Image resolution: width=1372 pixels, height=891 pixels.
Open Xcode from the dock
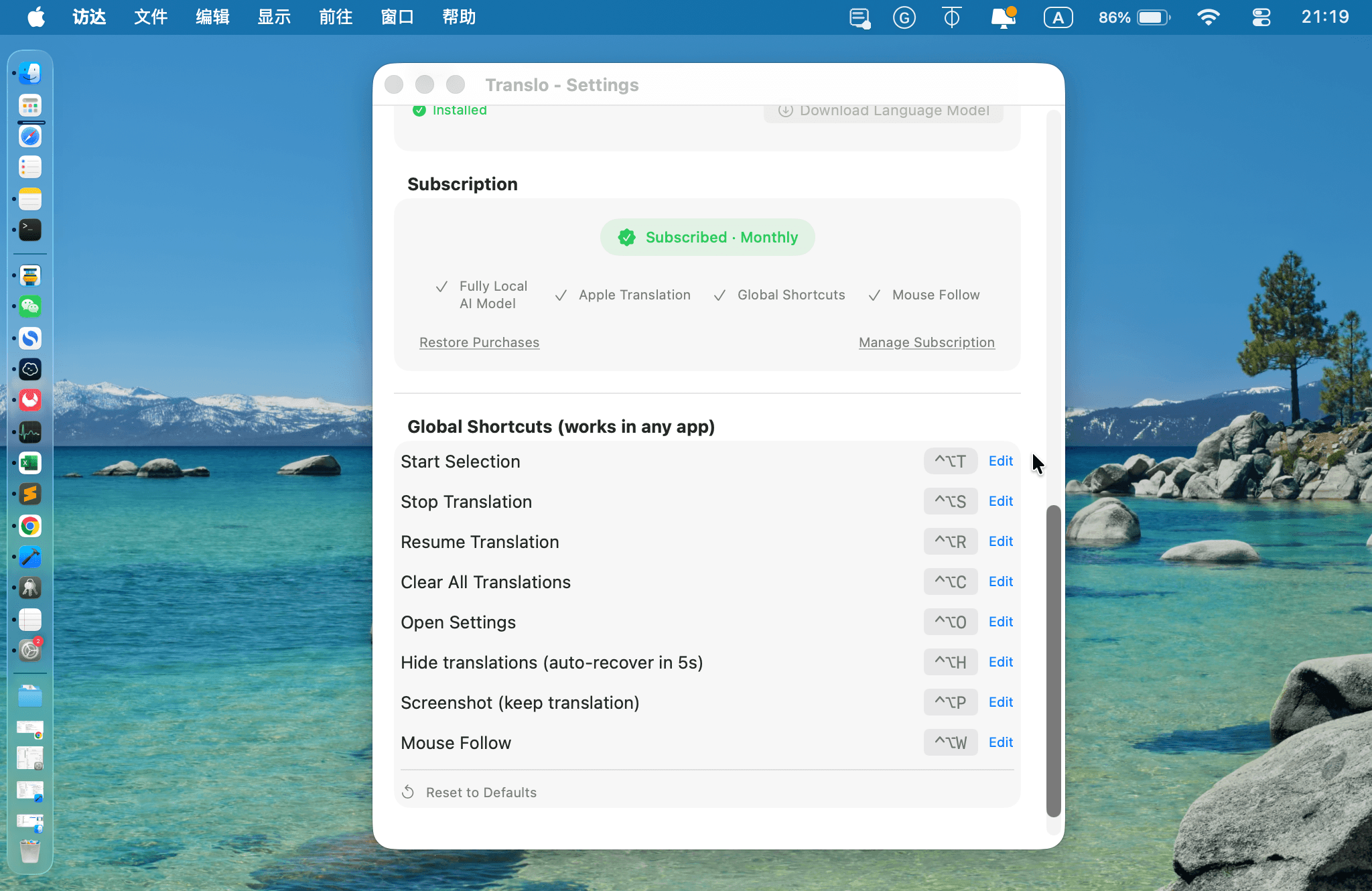pos(30,557)
